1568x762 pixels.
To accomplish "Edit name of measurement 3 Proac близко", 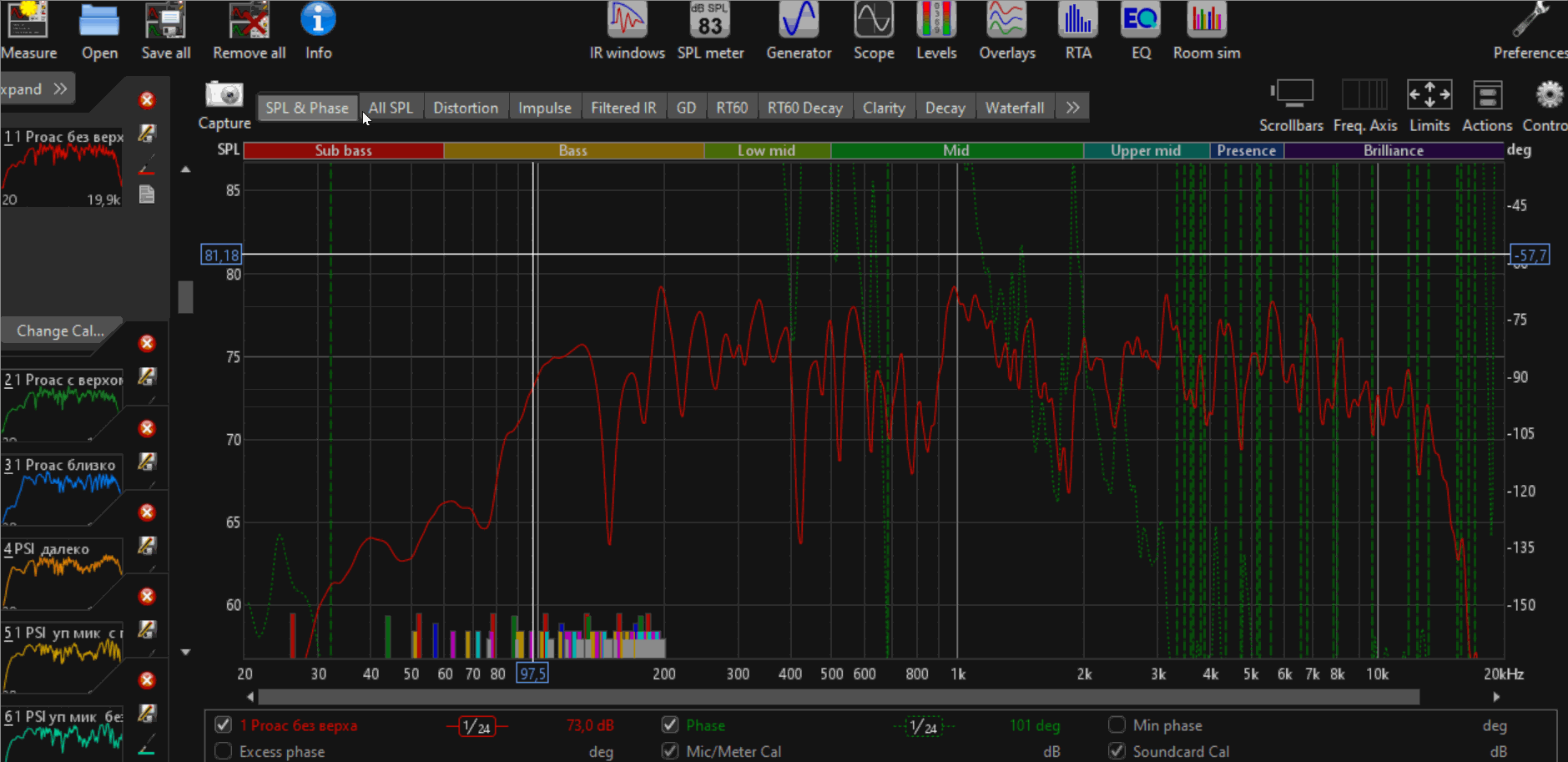I will tap(147, 461).
